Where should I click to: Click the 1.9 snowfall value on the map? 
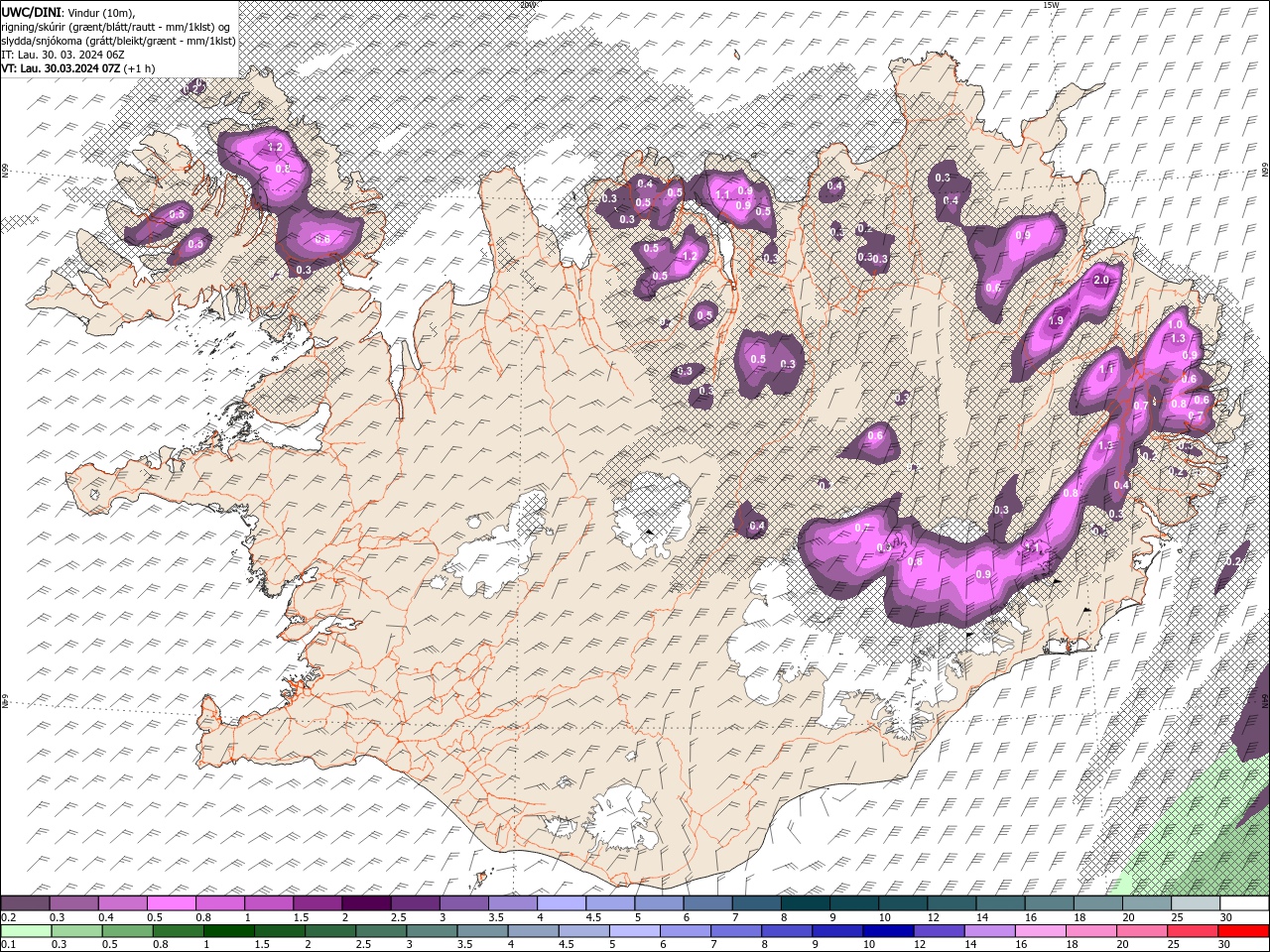click(x=1056, y=321)
